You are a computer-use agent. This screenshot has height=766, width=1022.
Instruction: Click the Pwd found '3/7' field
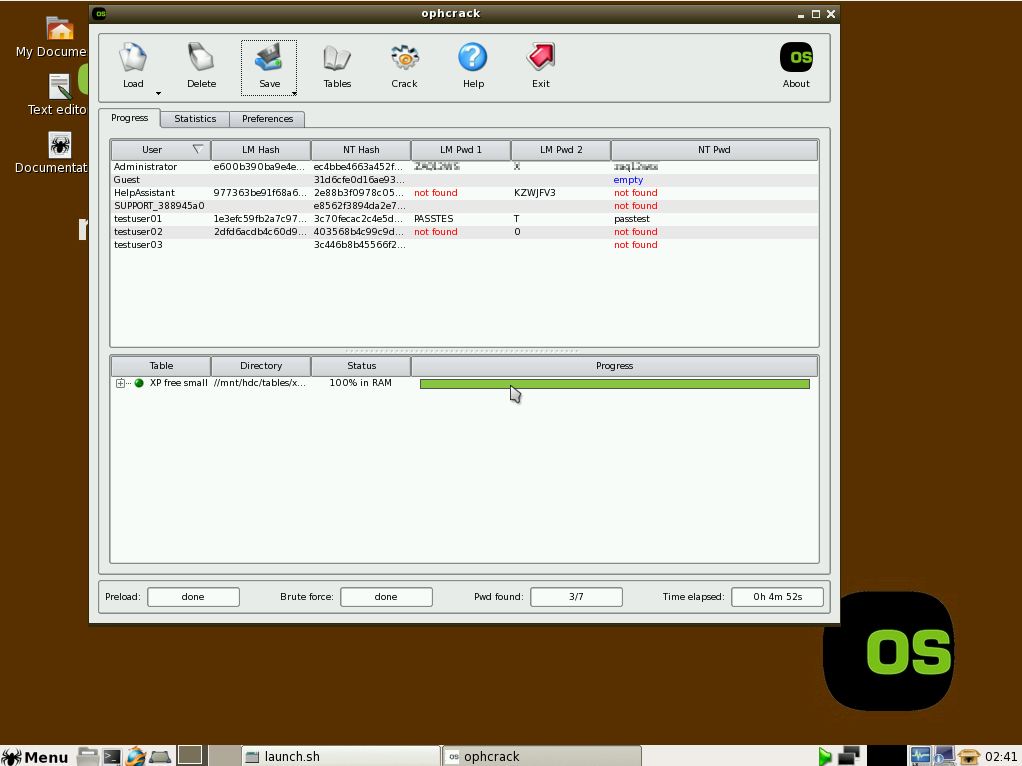[576, 597]
